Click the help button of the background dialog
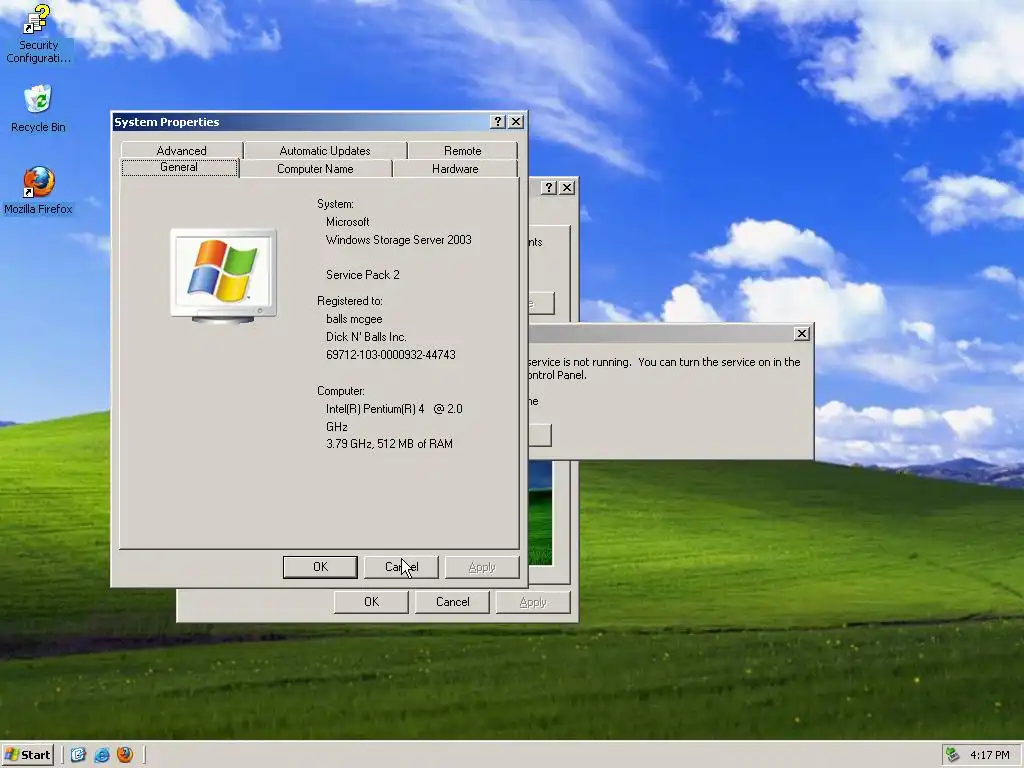 pyautogui.click(x=549, y=187)
